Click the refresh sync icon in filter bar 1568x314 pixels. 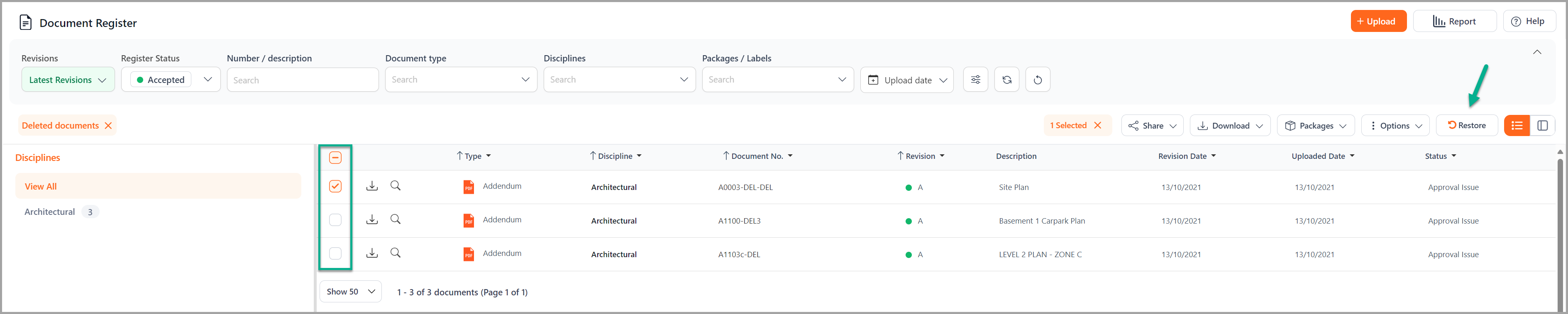click(1007, 80)
